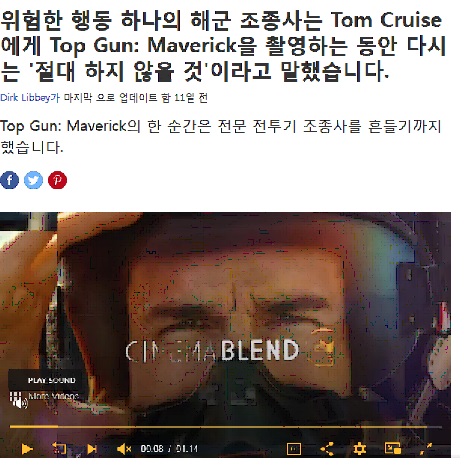464x468 pixels.
Task: Expand the video to fullscreen
Action: (x=426, y=449)
